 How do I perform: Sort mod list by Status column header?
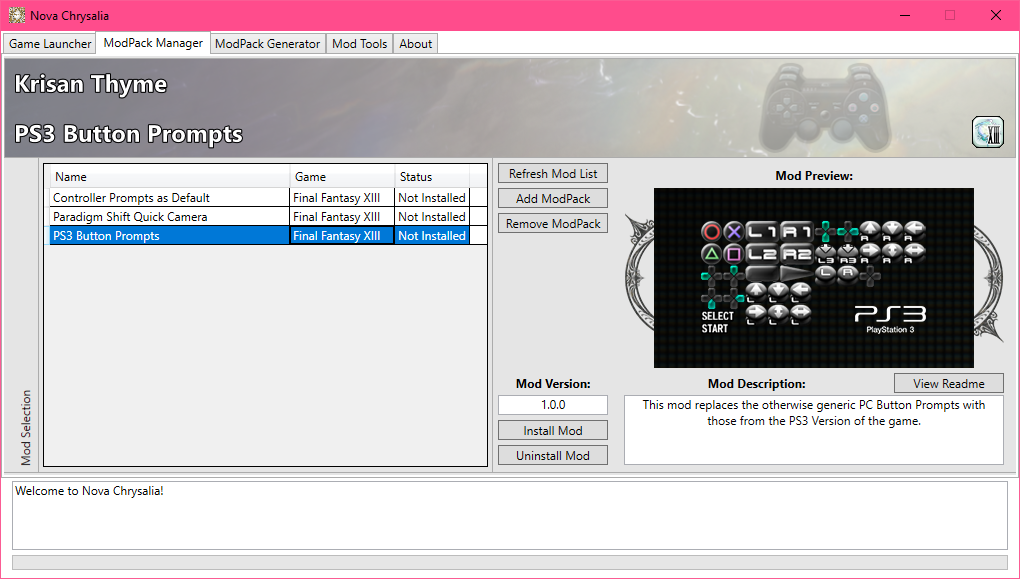pyautogui.click(x=432, y=176)
